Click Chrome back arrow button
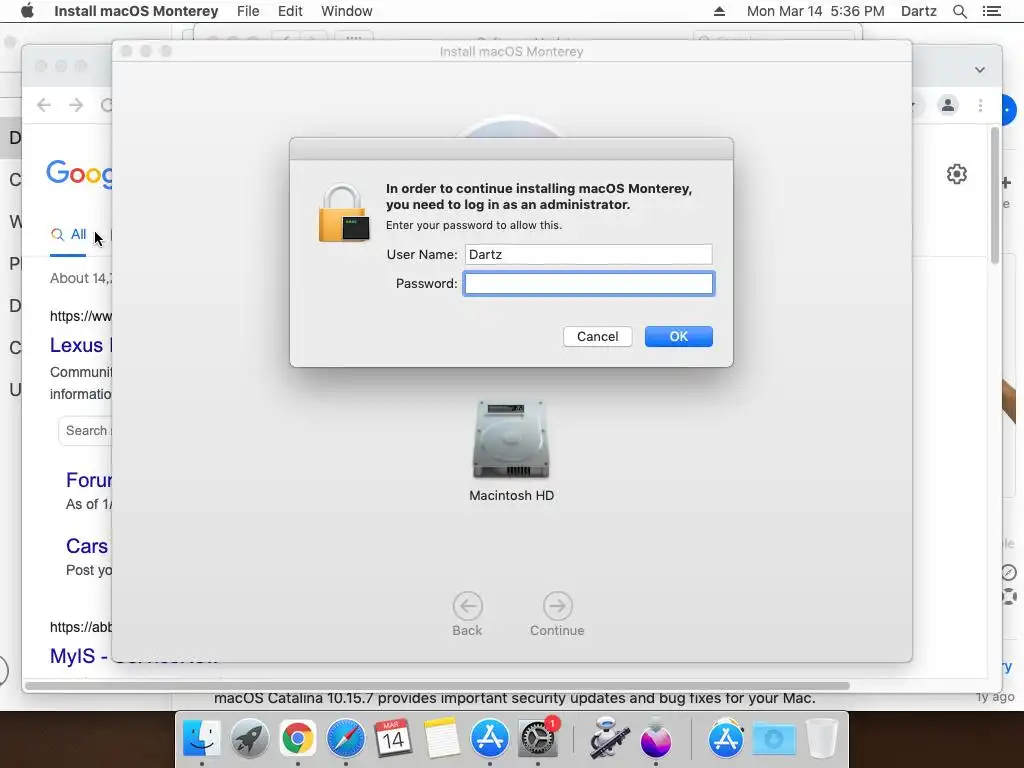This screenshot has height=768, width=1024. [x=44, y=105]
